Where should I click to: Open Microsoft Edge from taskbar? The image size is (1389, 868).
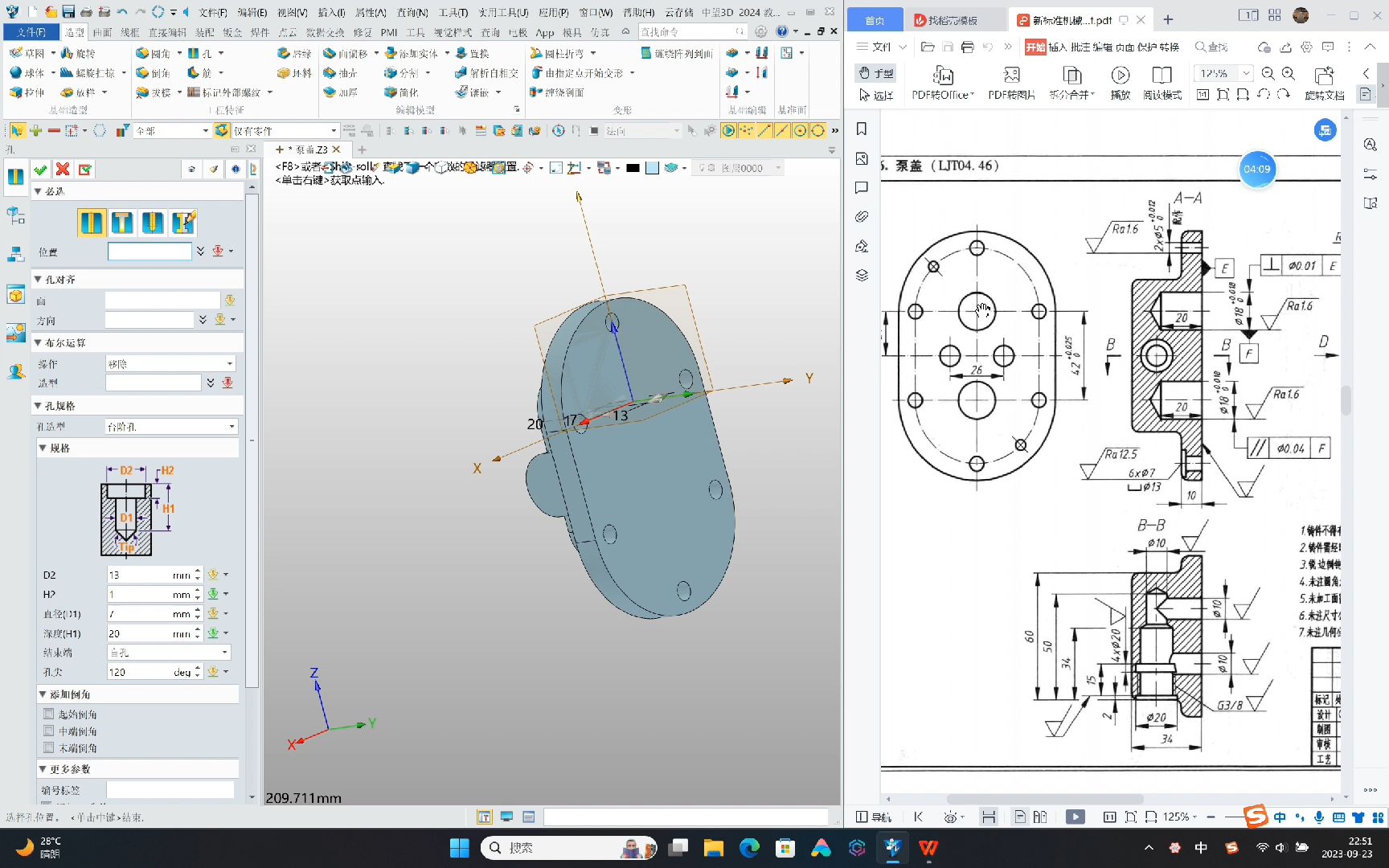pos(749,847)
